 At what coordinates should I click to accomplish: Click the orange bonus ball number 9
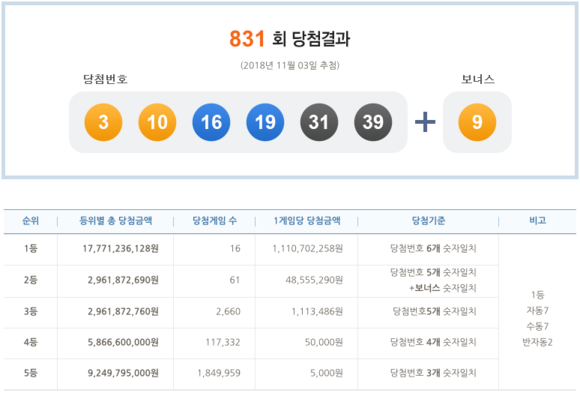click(x=477, y=122)
